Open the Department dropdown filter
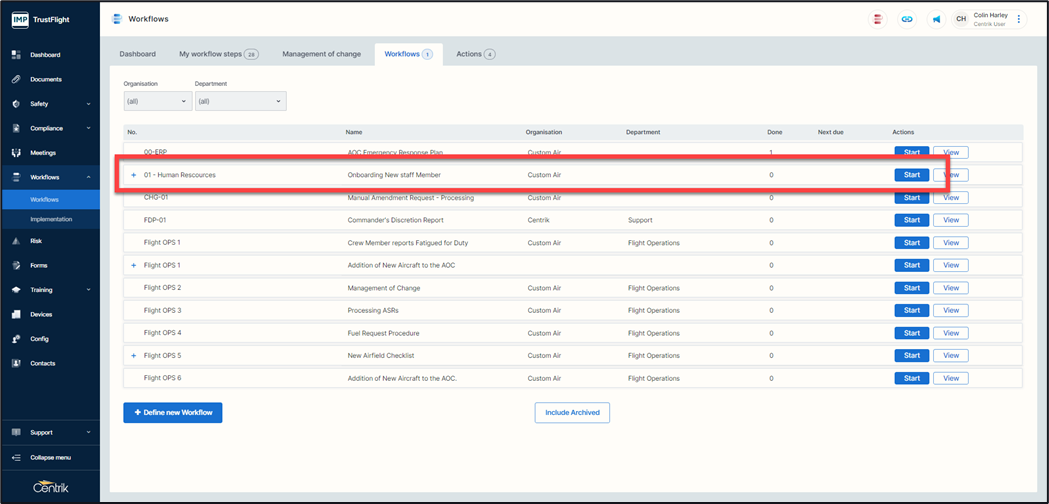1049x504 pixels. tap(240, 101)
